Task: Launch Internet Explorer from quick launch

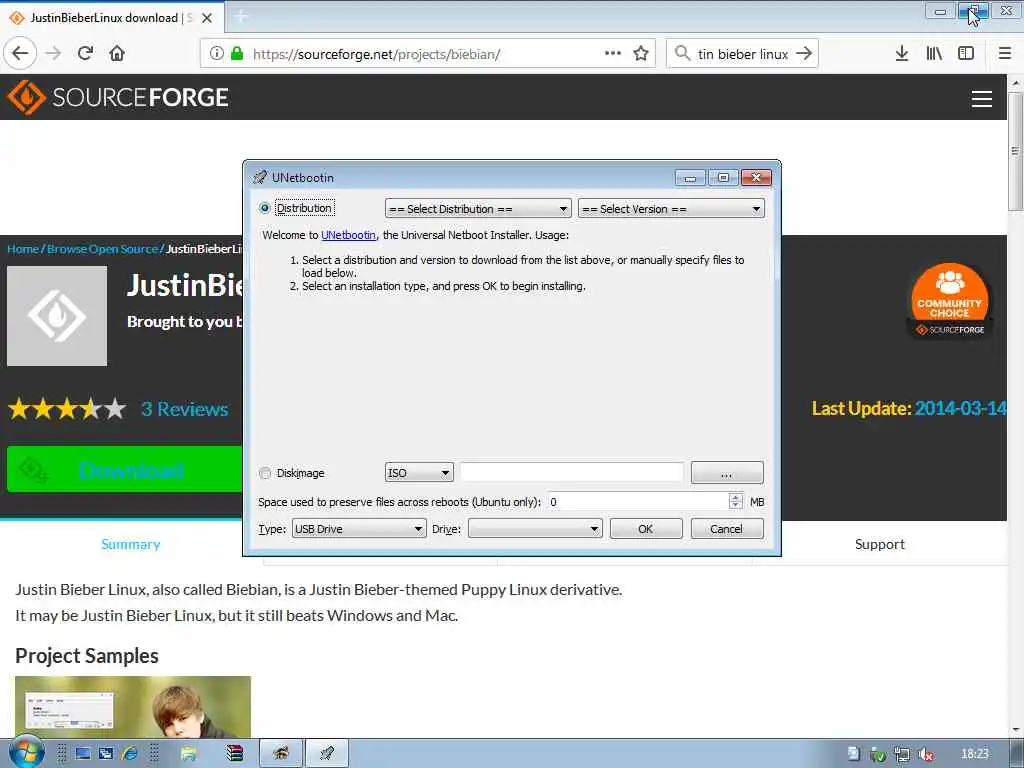Action: click(x=129, y=754)
